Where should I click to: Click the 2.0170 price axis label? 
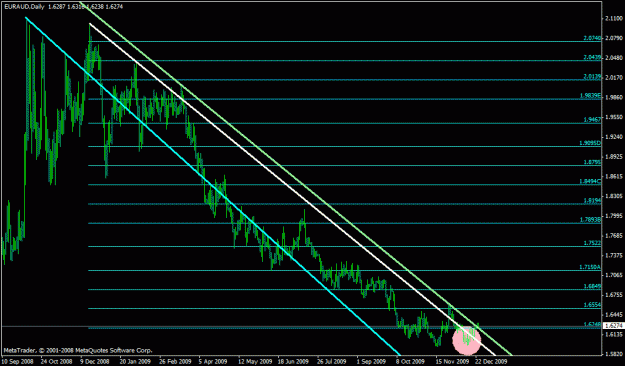click(614, 77)
